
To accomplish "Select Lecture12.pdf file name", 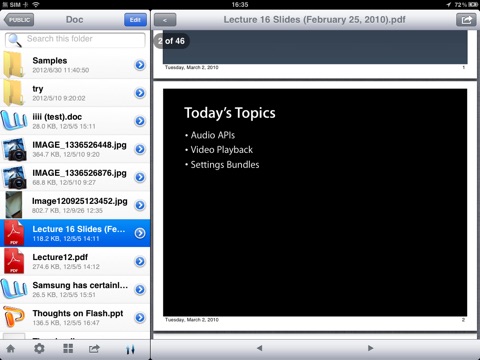I will [60, 257].
